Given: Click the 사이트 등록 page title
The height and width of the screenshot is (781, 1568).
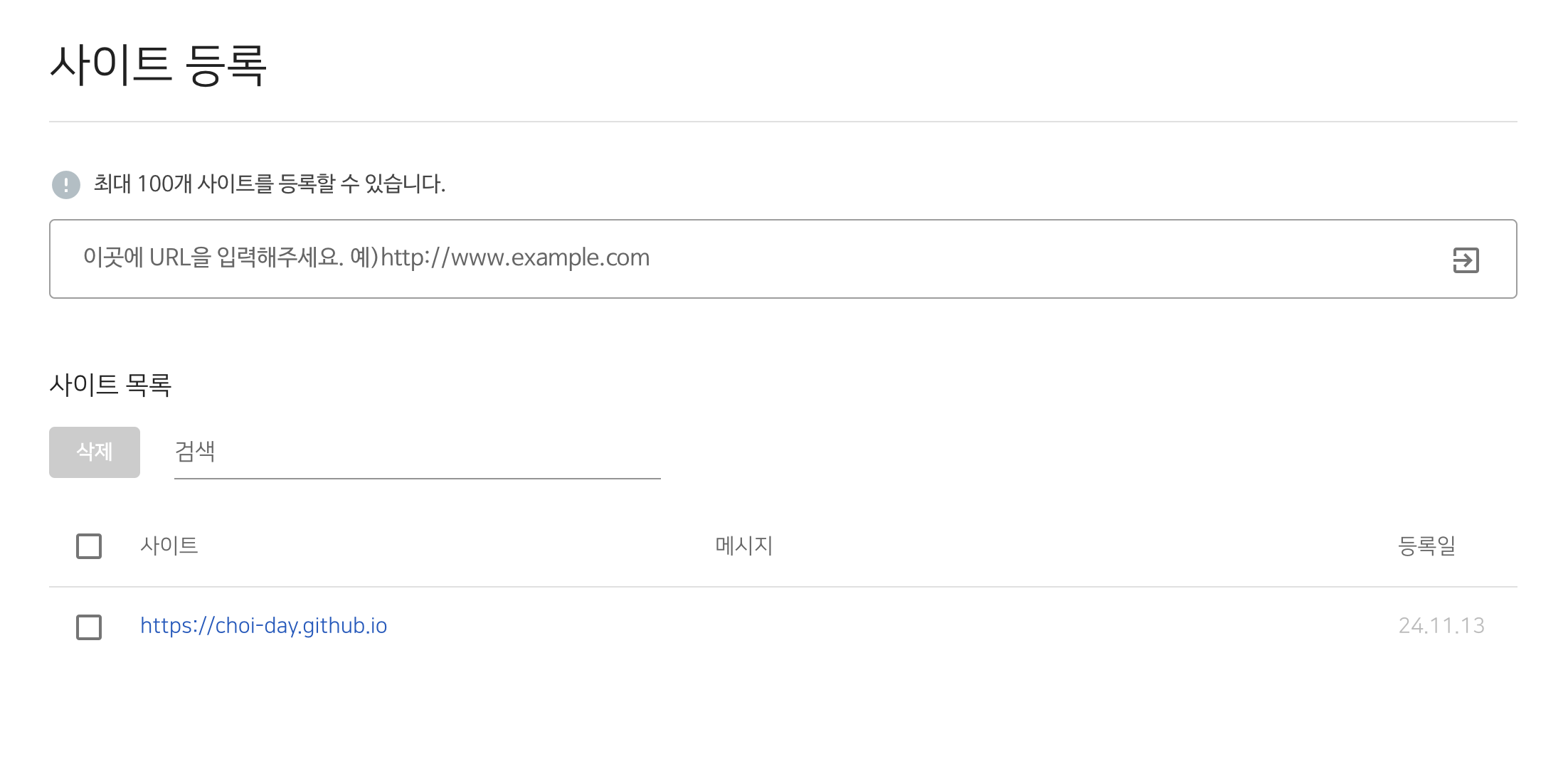Looking at the screenshot, I should 158,65.
